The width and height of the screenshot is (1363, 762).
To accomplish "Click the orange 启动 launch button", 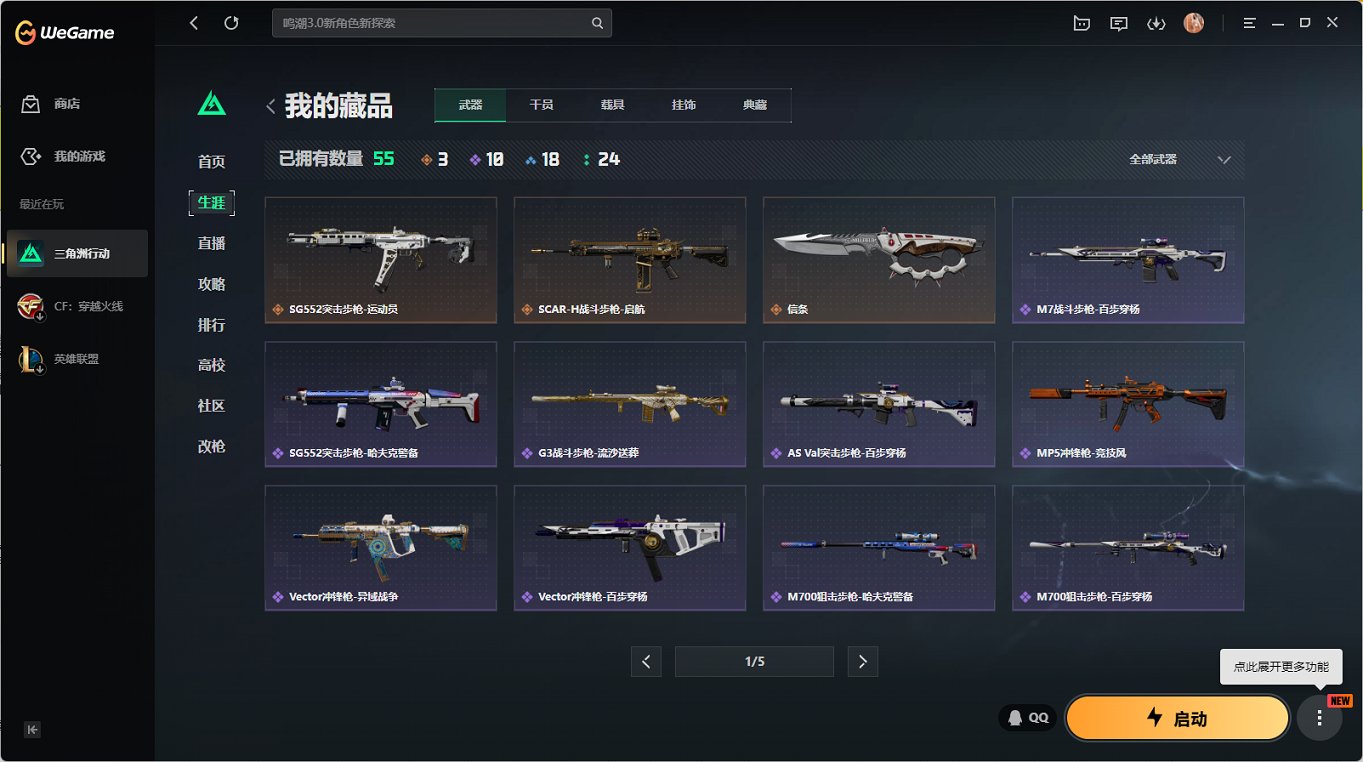I will [1177, 718].
